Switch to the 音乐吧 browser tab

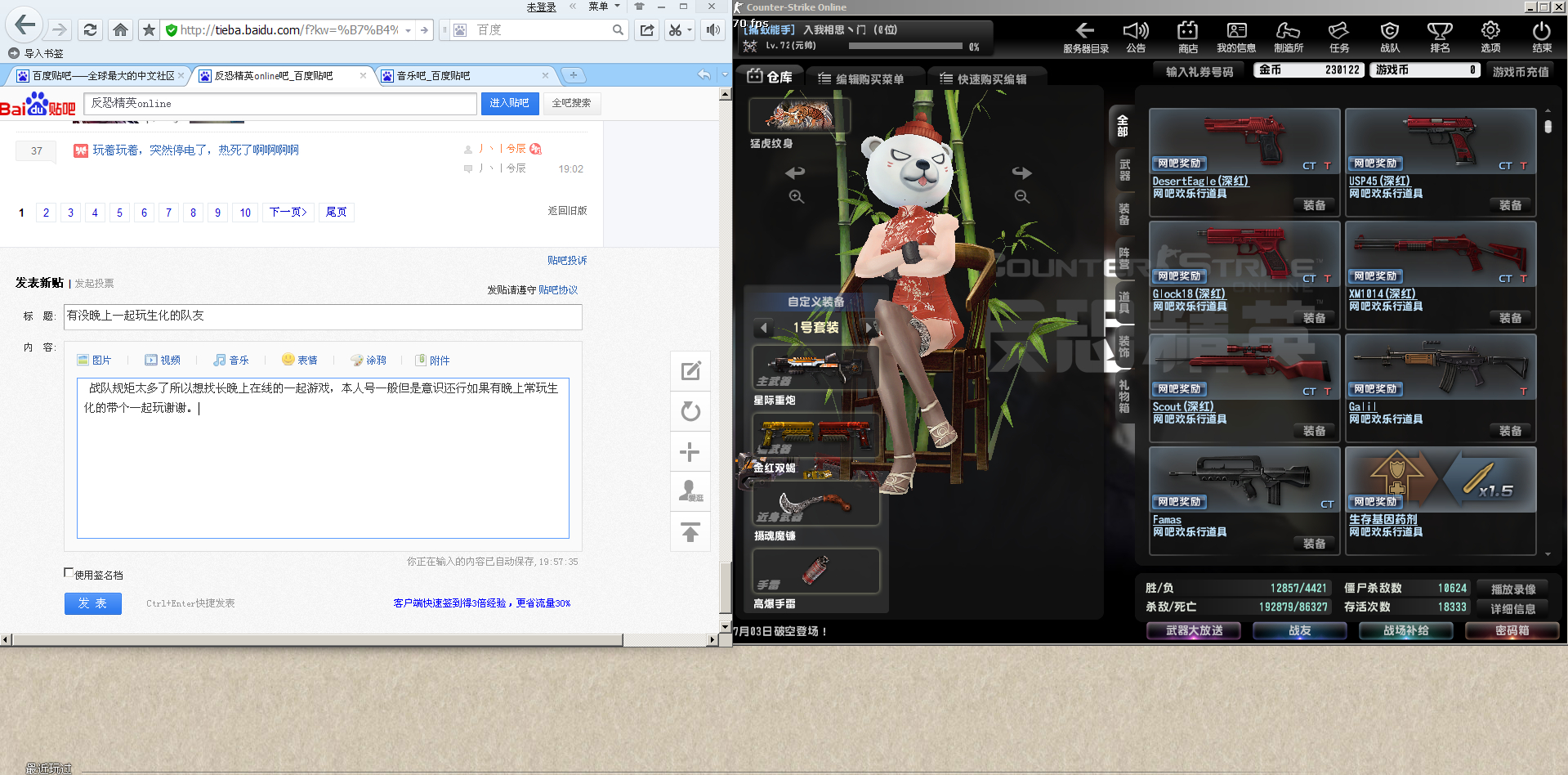(x=467, y=76)
